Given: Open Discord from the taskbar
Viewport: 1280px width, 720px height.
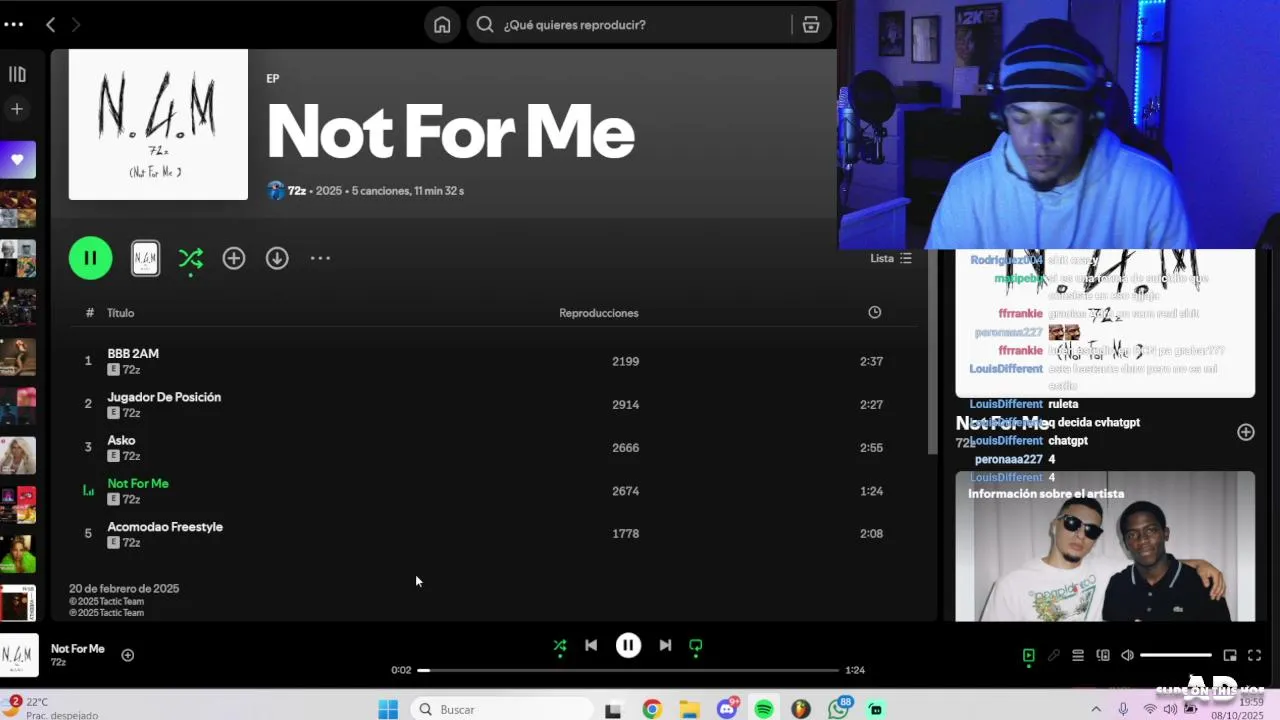Looking at the screenshot, I should 727,709.
